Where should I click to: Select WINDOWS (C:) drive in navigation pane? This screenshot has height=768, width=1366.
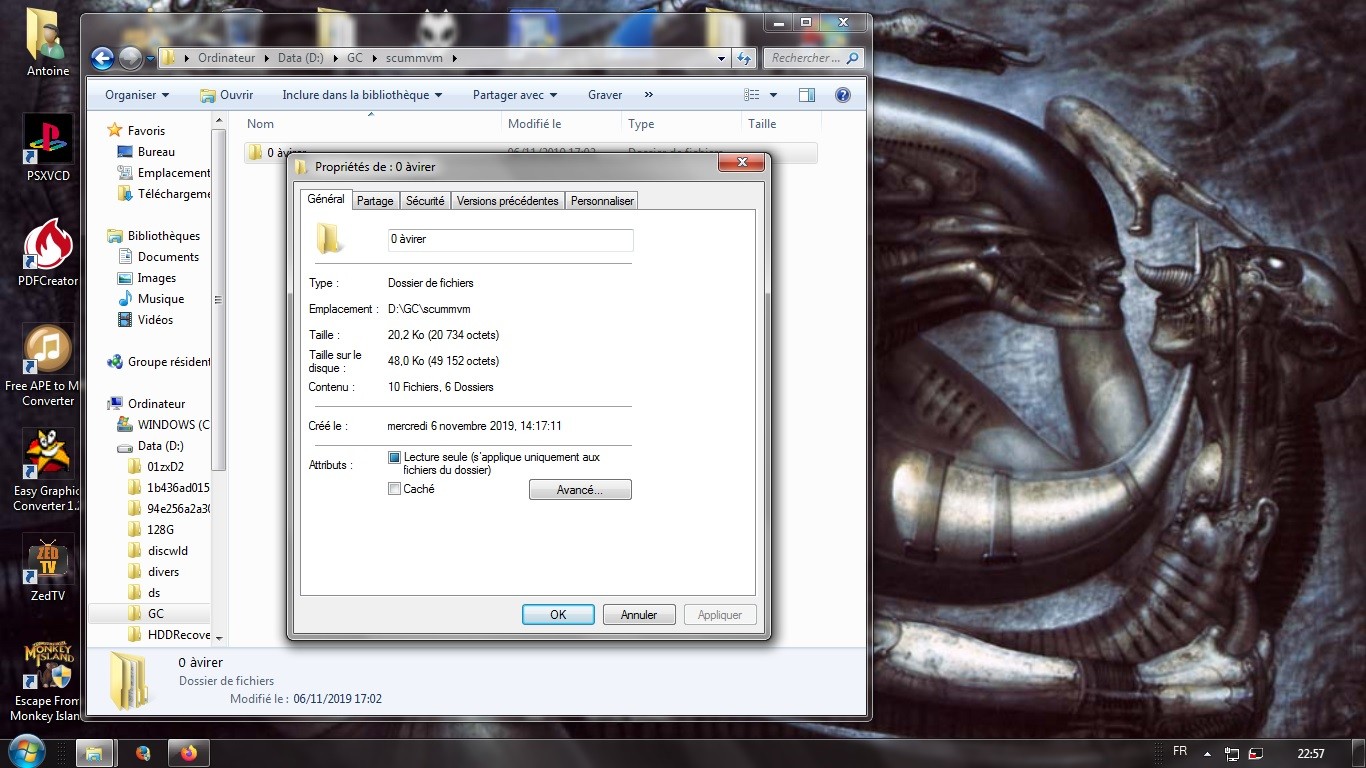pyautogui.click(x=173, y=425)
